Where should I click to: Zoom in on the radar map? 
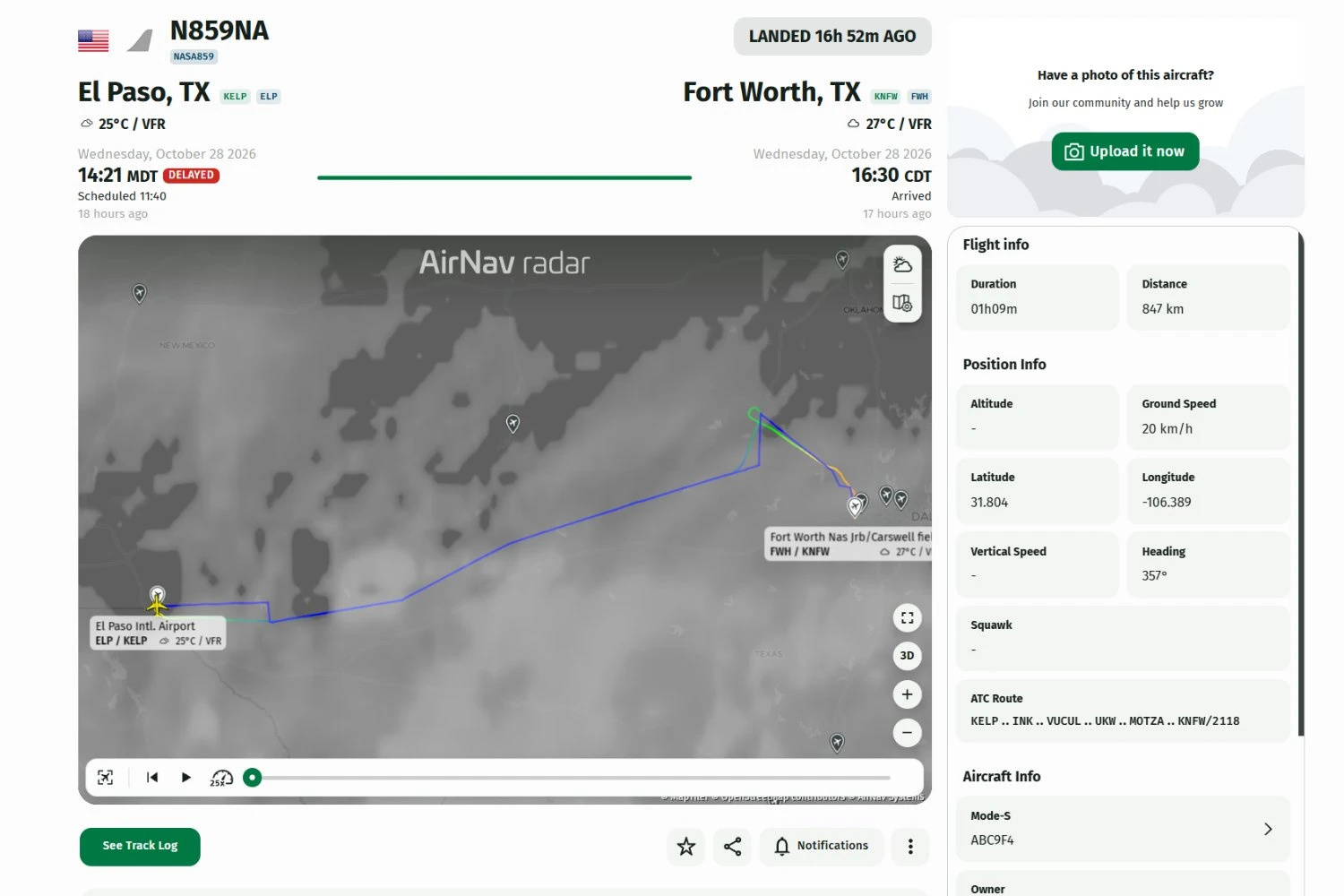[907, 694]
